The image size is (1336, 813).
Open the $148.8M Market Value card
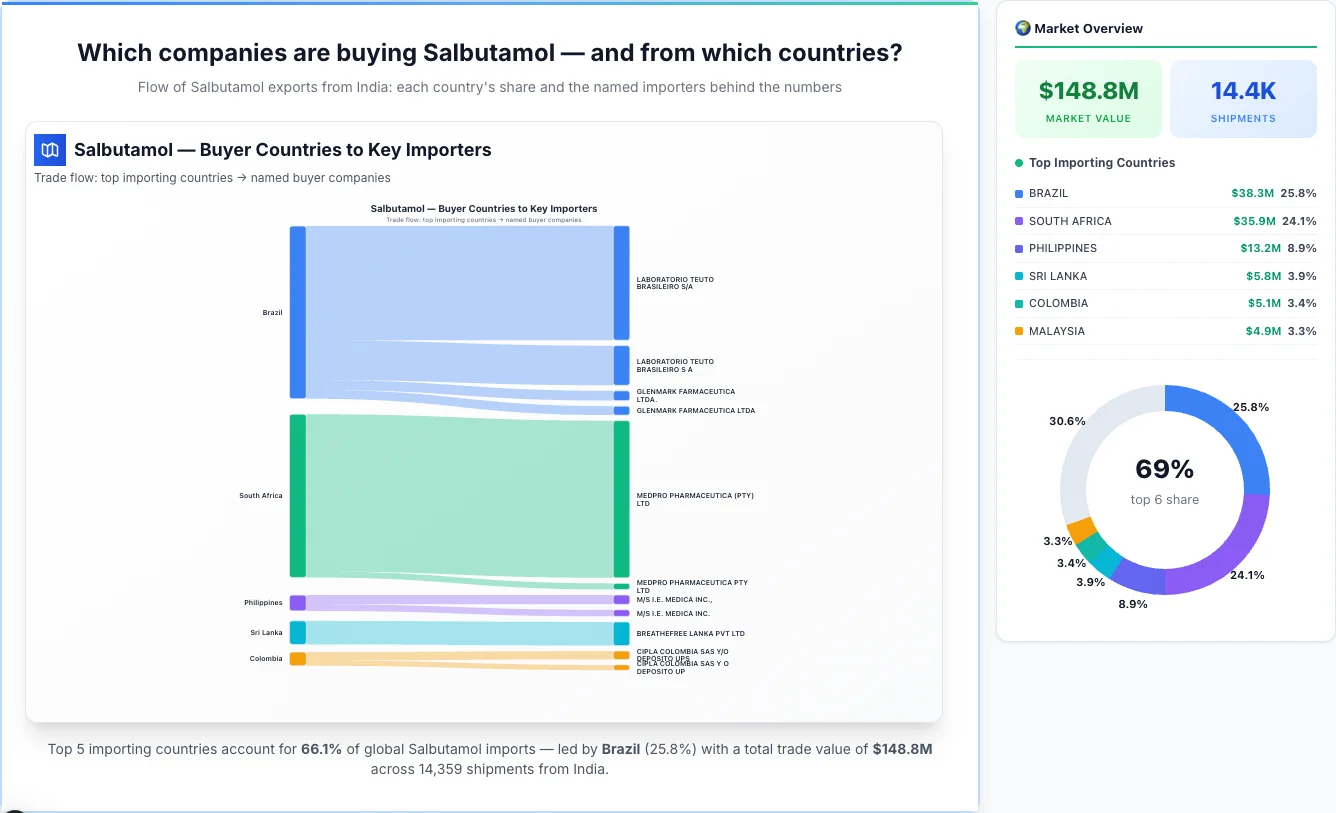point(1088,98)
